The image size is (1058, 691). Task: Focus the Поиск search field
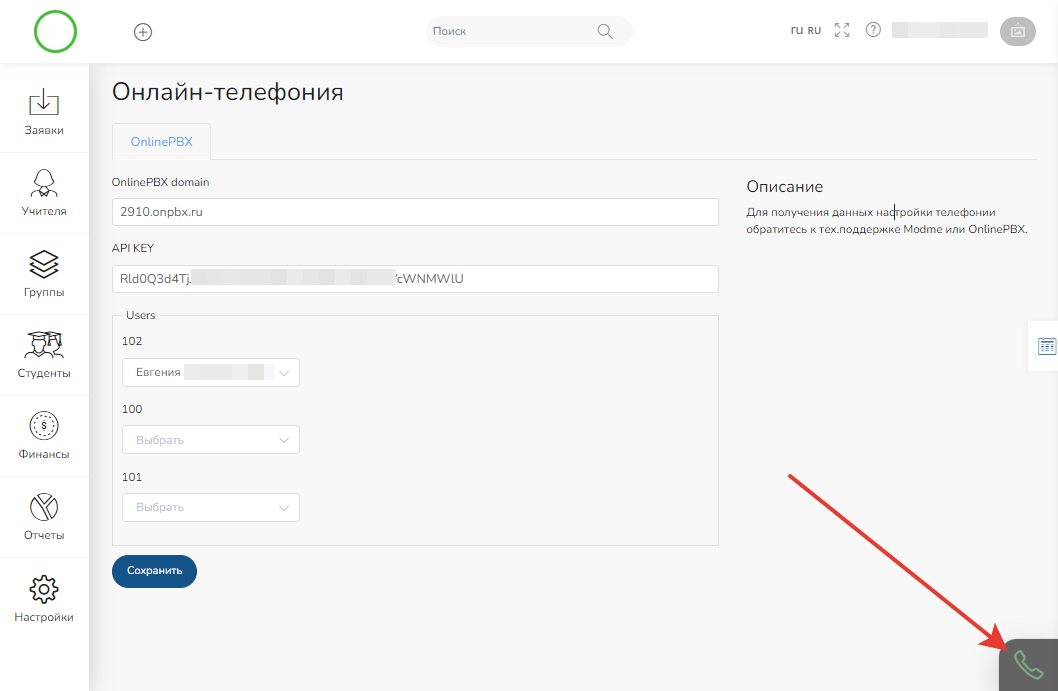pyautogui.click(x=512, y=31)
